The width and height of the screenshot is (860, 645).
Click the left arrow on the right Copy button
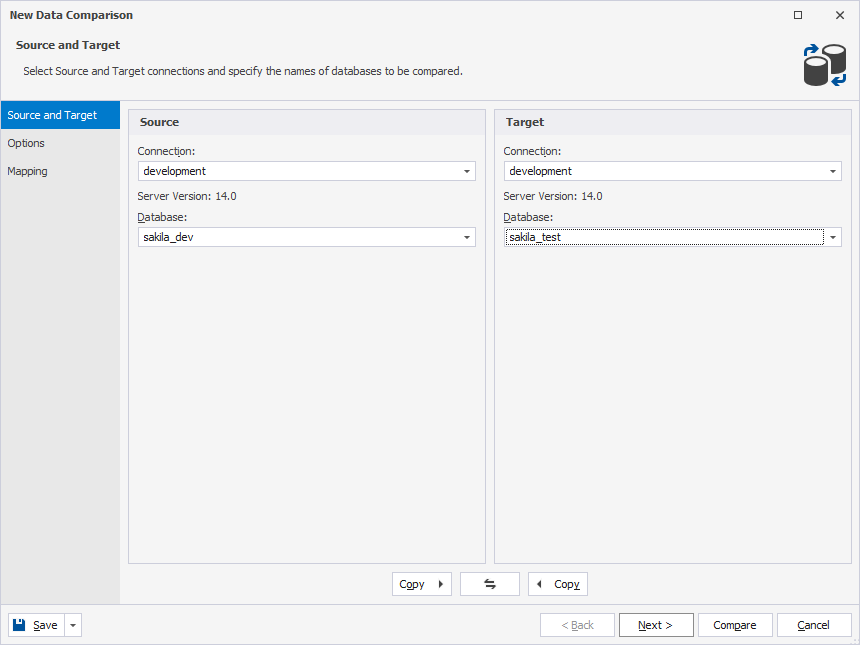pyautogui.click(x=541, y=584)
